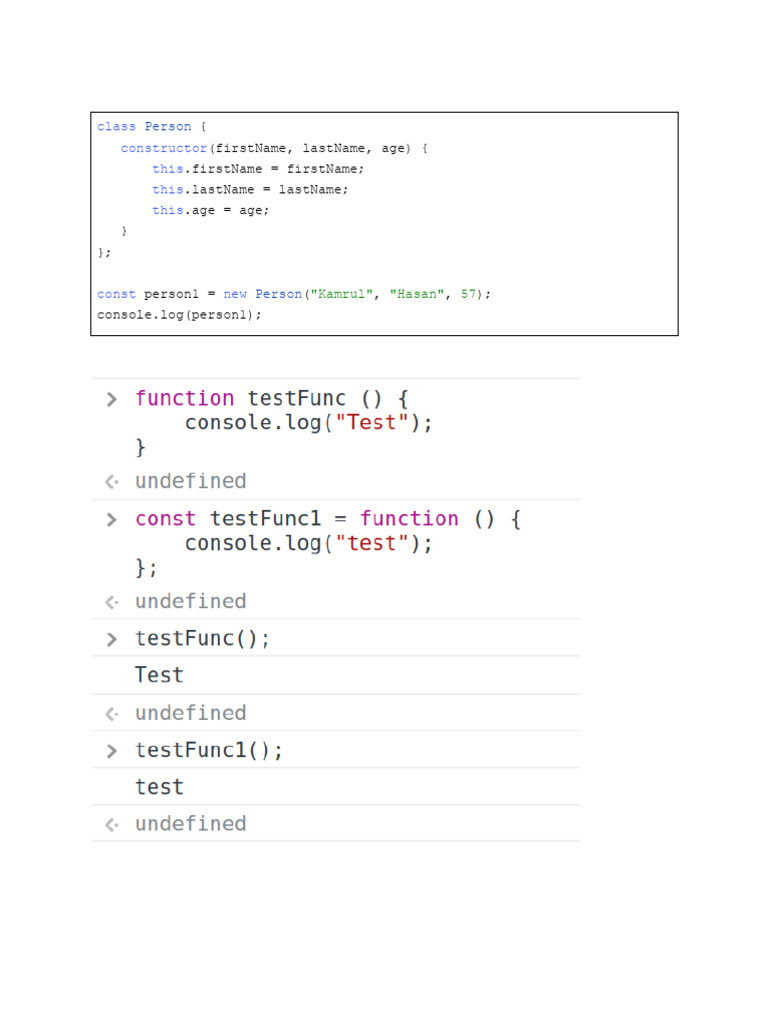Click the input chevron beside the testFunc(); call
768x1024 pixels.
[x=112, y=639]
